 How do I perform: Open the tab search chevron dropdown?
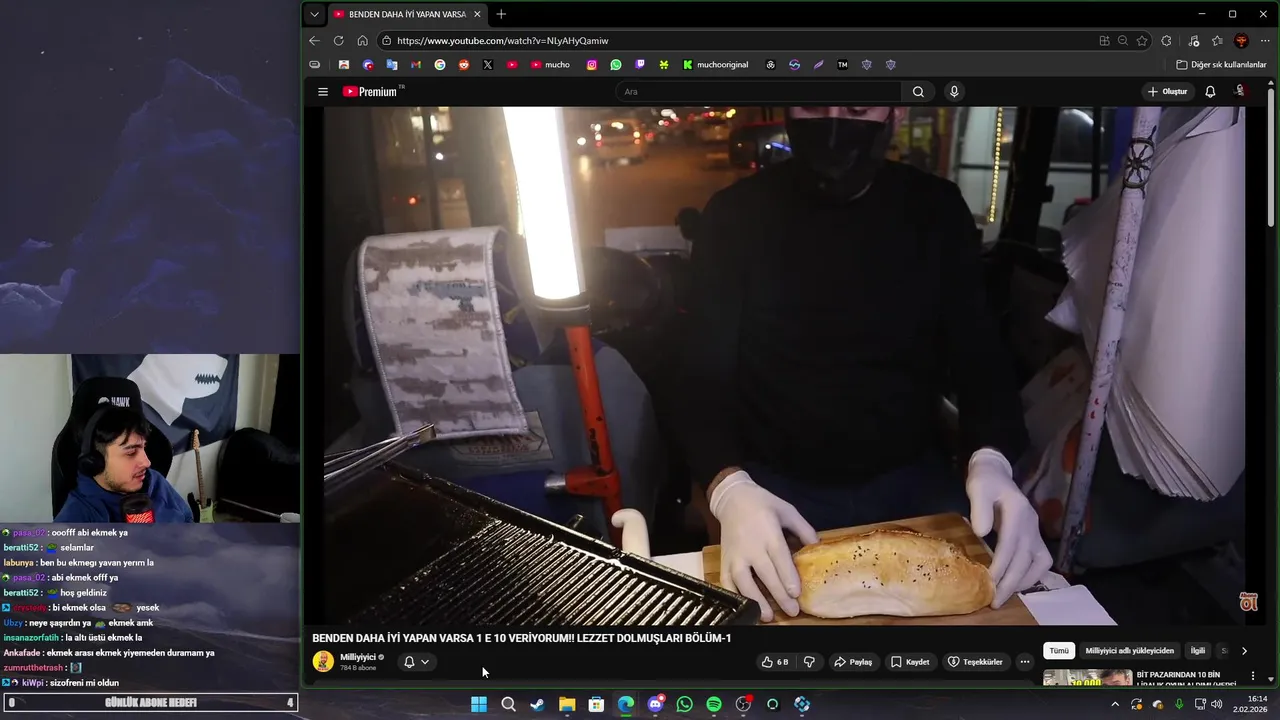[x=315, y=14]
